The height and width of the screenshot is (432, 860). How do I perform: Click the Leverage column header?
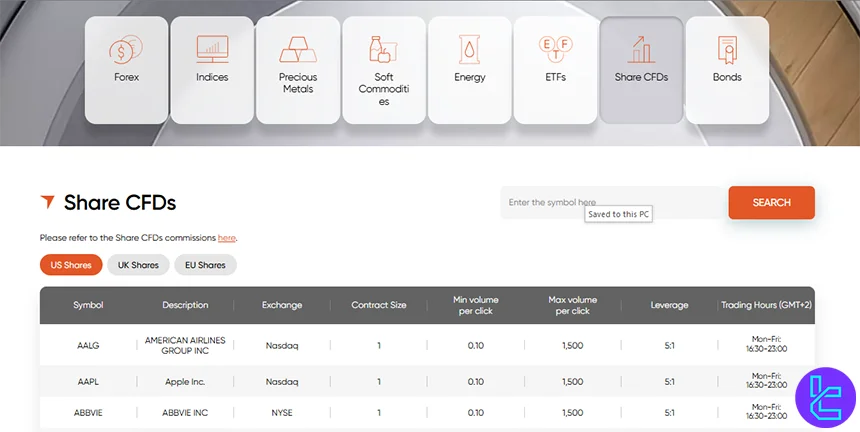tap(669, 305)
